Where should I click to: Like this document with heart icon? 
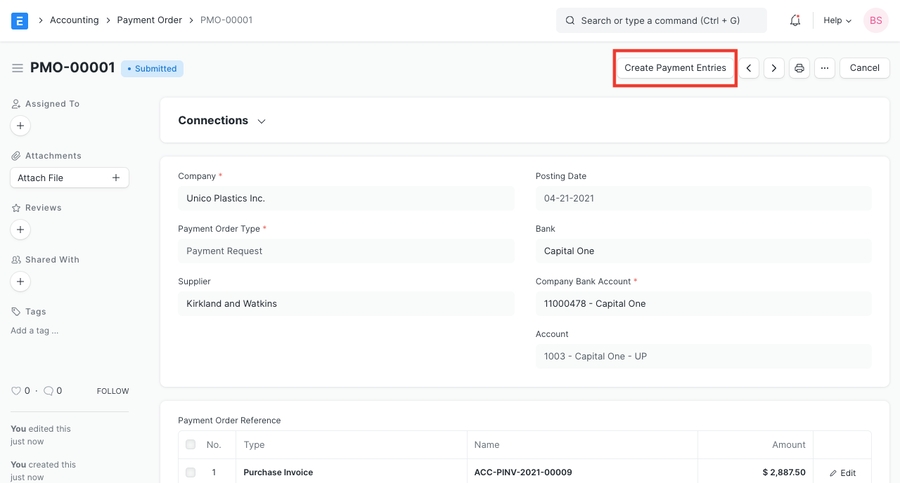click(16, 391)
